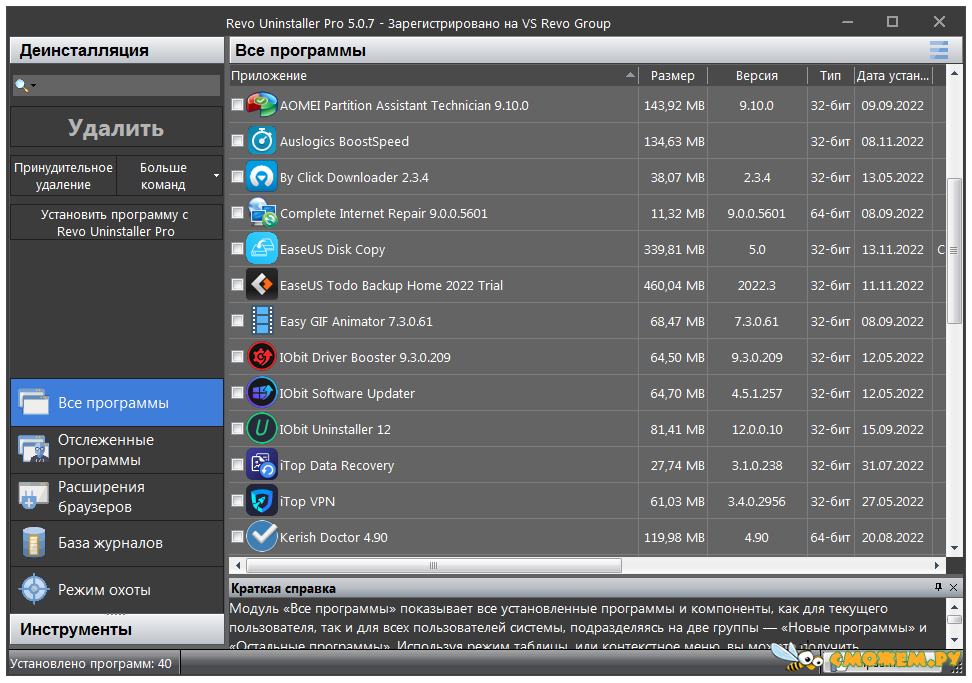The image size is (972, 683).
Task: Click the By Click Downloader icon
Action: 262,177
